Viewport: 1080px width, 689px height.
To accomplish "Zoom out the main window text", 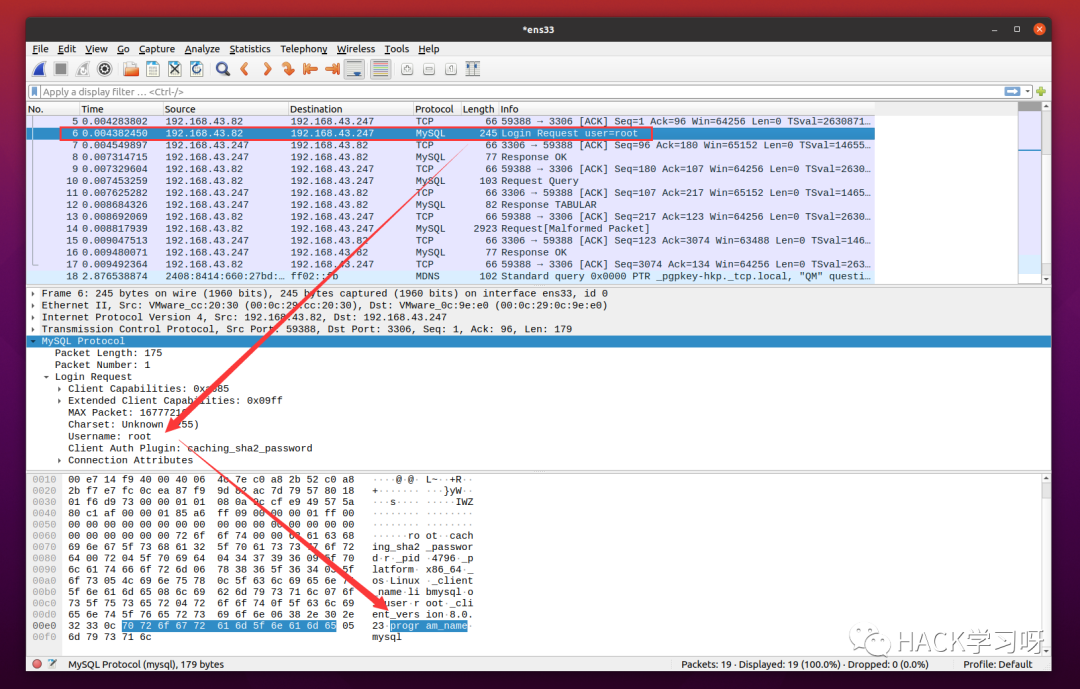I will pos(429,69).
